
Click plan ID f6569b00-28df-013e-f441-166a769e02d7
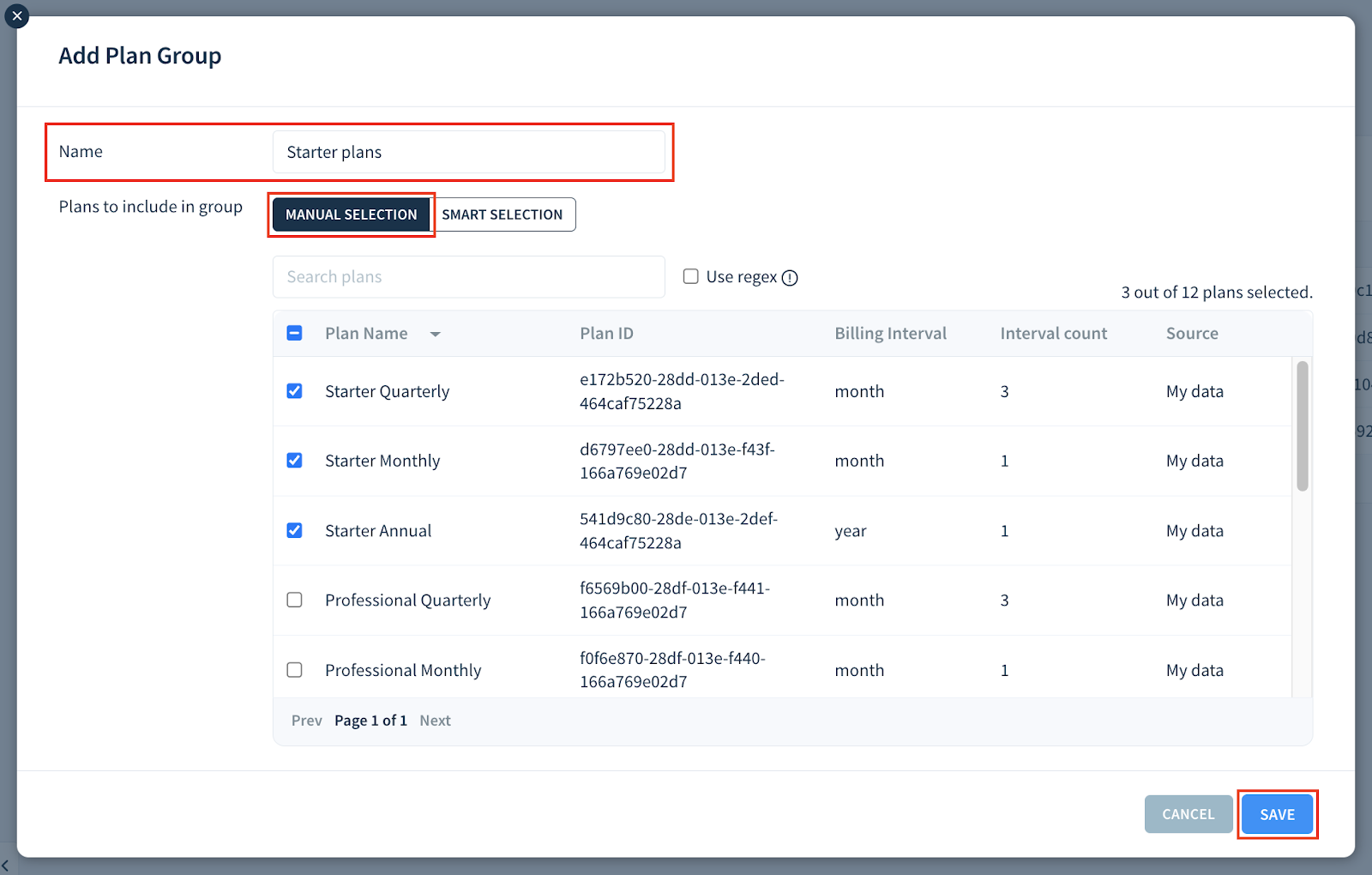(x=675, y=600)
